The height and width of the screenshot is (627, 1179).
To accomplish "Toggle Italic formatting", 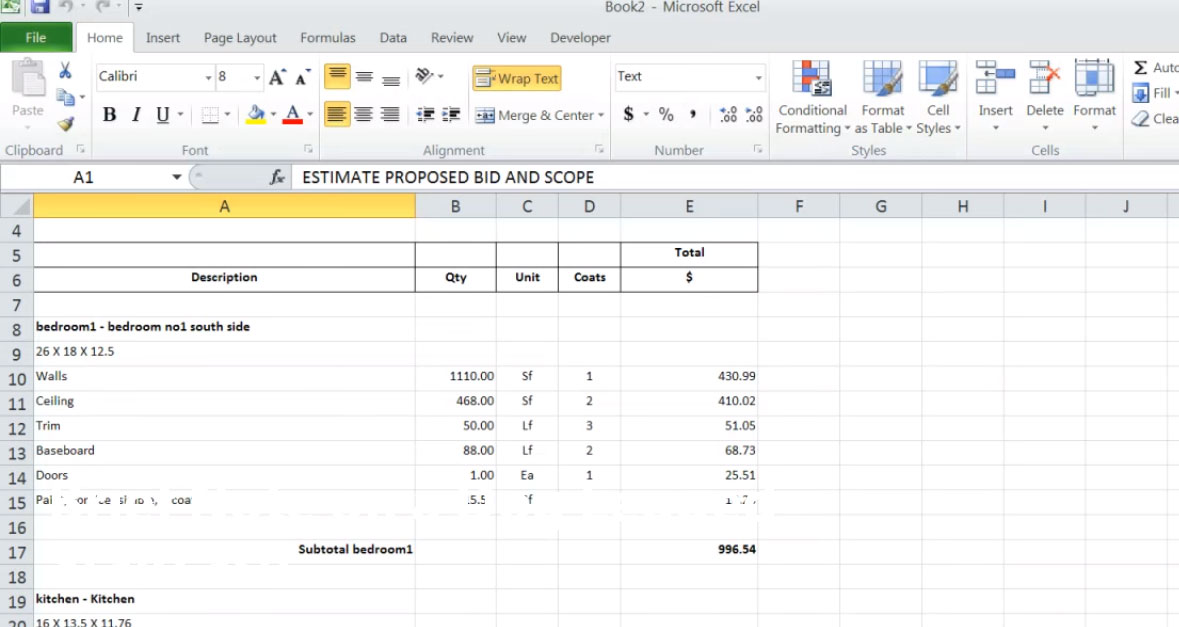I will [x=136, y=115].
